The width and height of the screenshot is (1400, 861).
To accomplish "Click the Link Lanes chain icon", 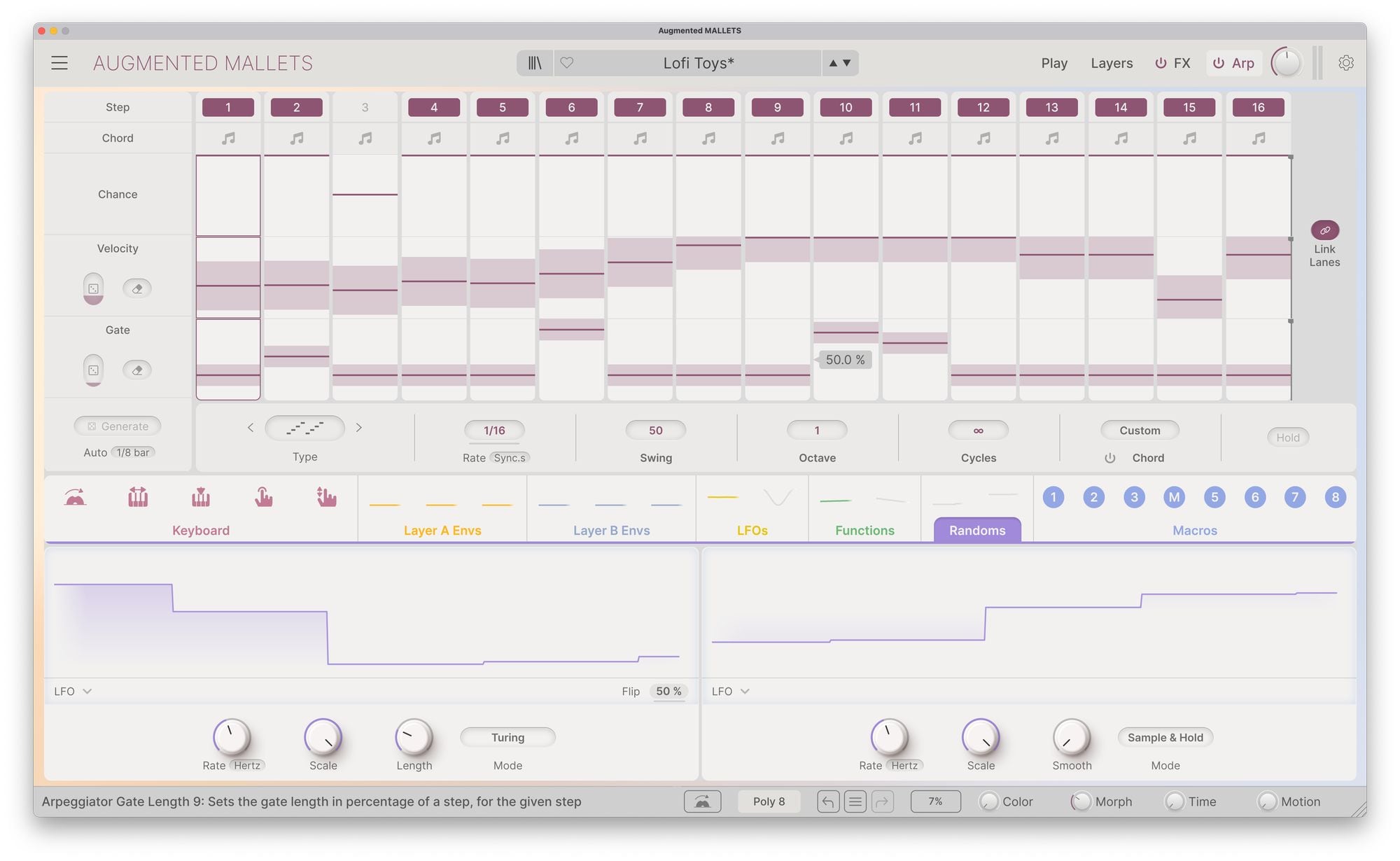I will 1324,230.
